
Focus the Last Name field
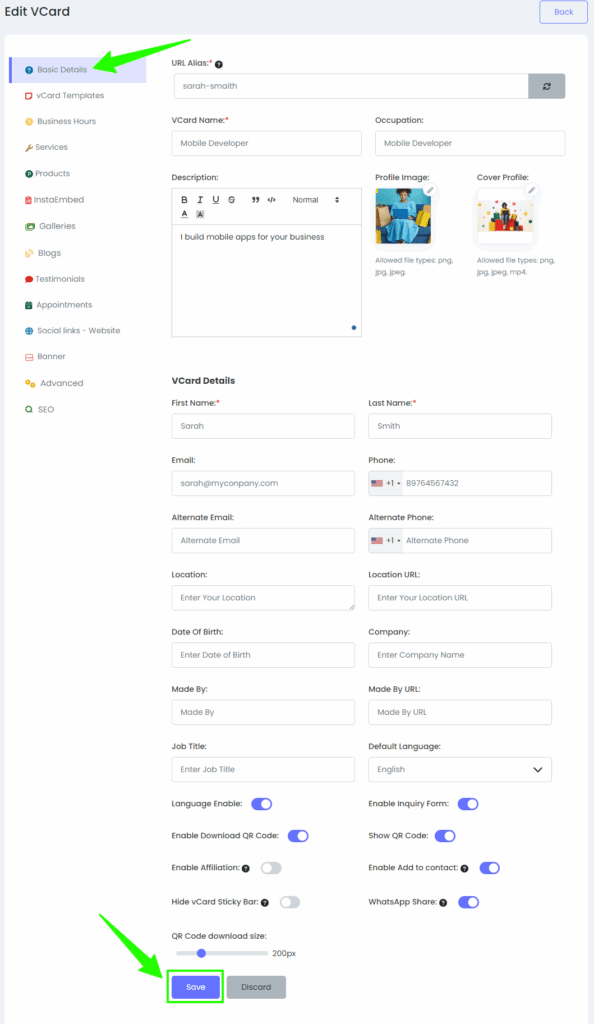(x=460, y=426)
